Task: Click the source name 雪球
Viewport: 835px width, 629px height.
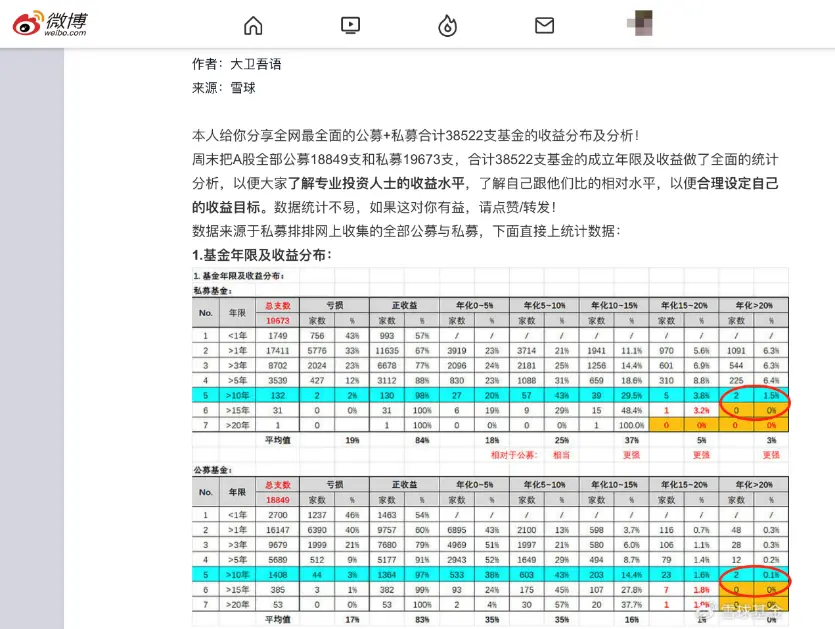Action: tap(243, 88)
